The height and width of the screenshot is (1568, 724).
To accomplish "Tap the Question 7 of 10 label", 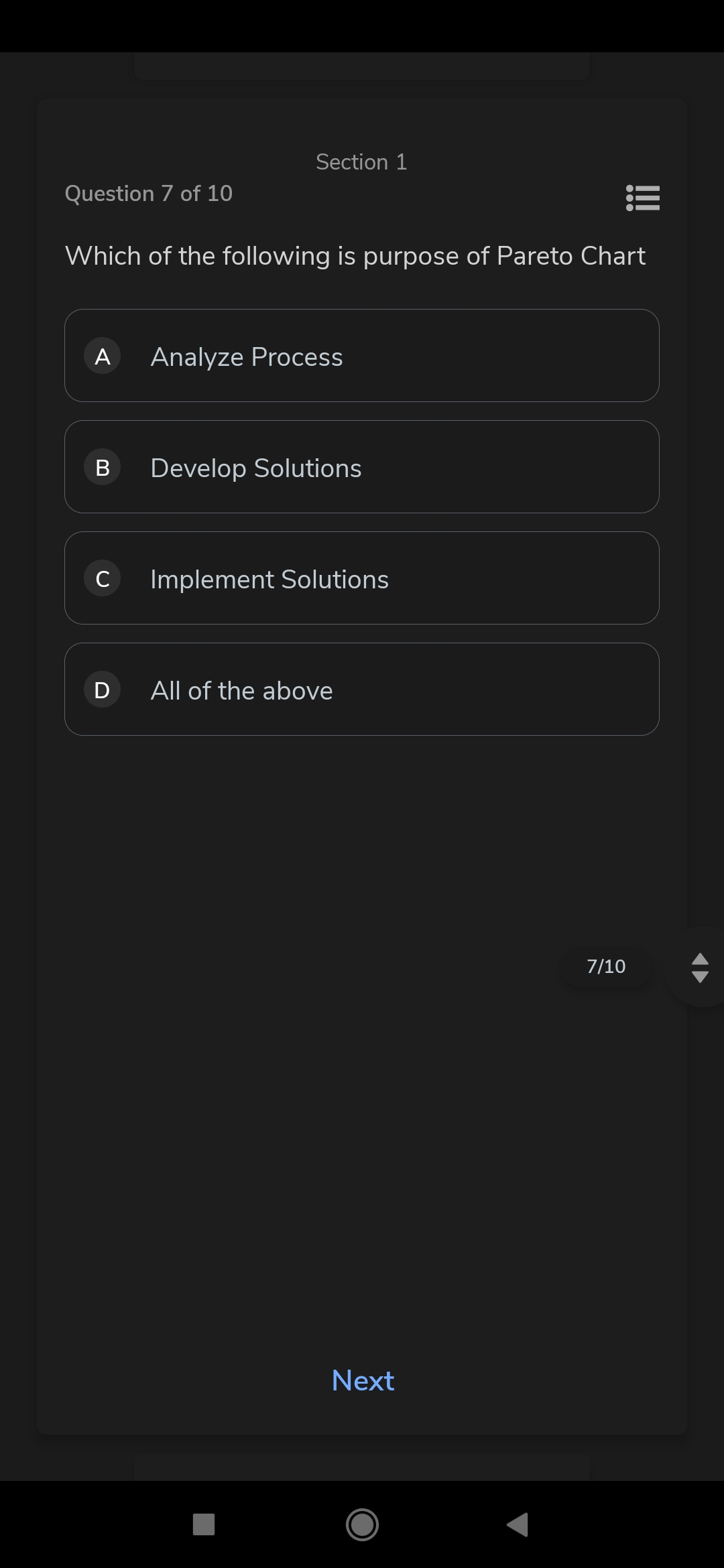I will click(149, 194).
